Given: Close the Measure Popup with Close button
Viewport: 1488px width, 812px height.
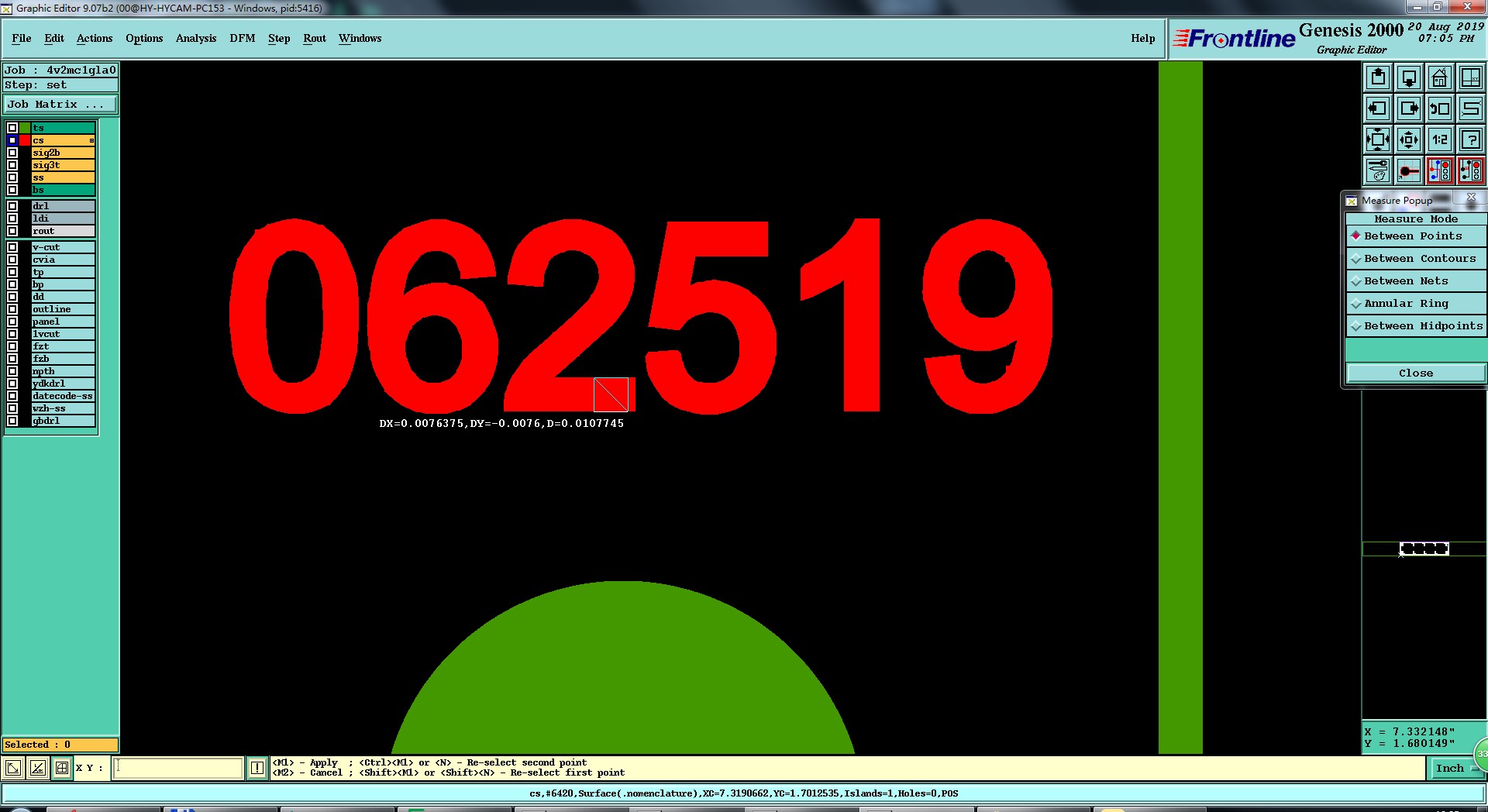Looking at the screenshot, I should 1415,373.
